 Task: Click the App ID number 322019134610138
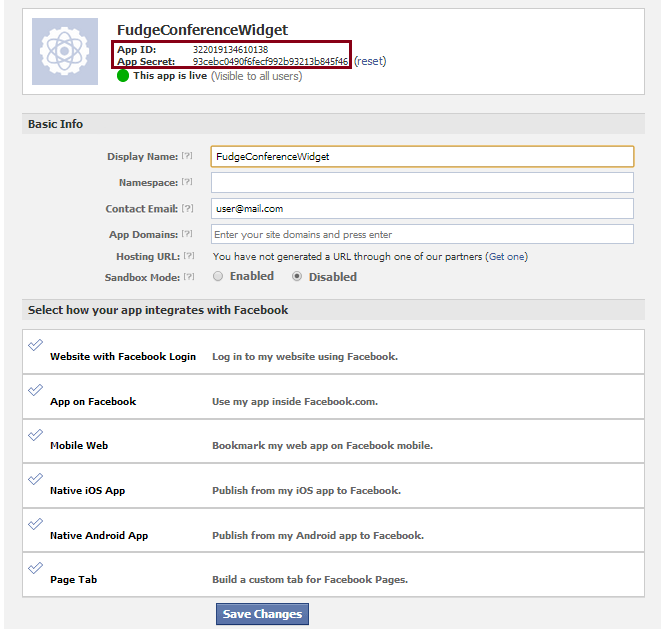click(231, 49)
